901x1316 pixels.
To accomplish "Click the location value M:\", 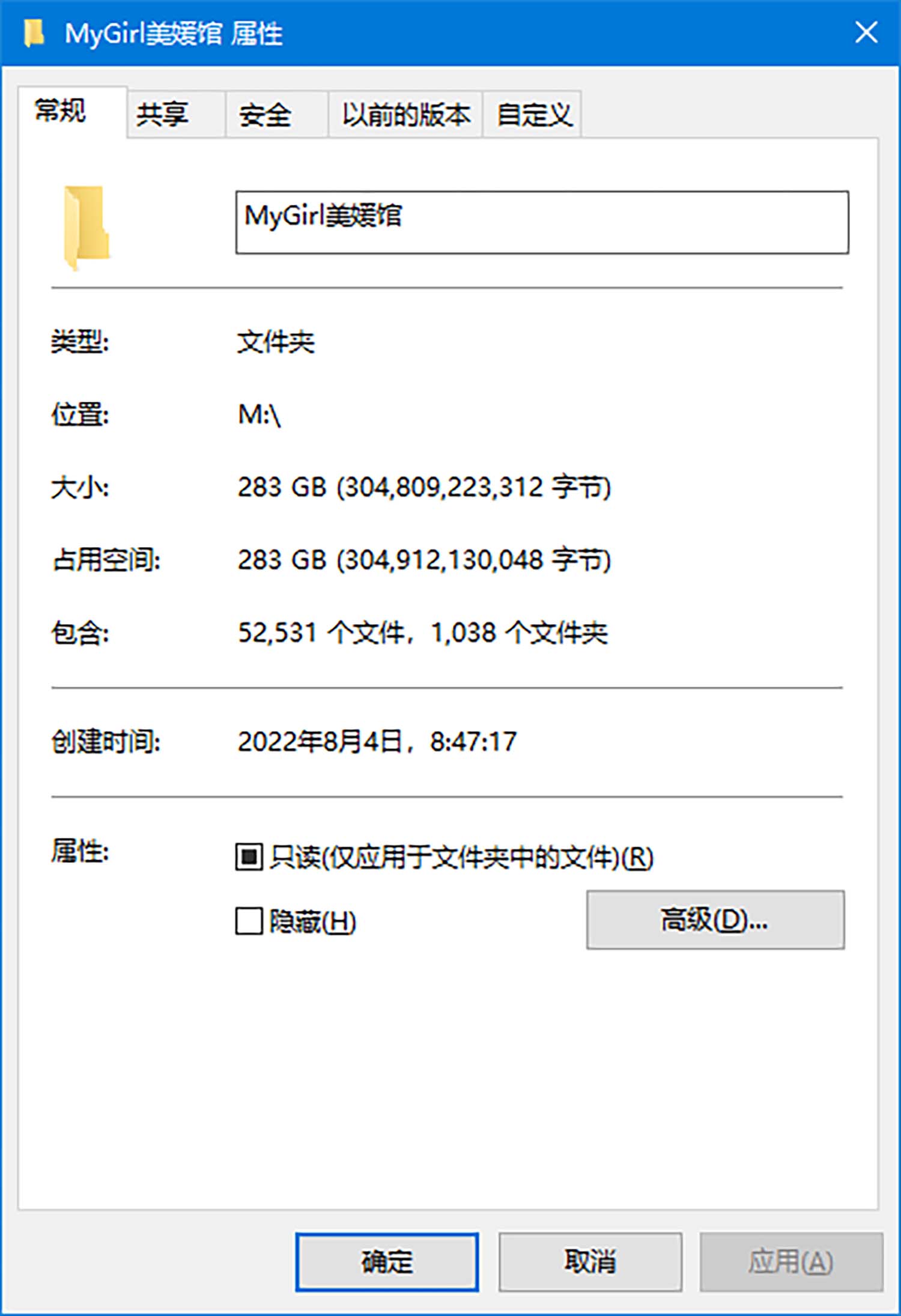I will 259,414.
